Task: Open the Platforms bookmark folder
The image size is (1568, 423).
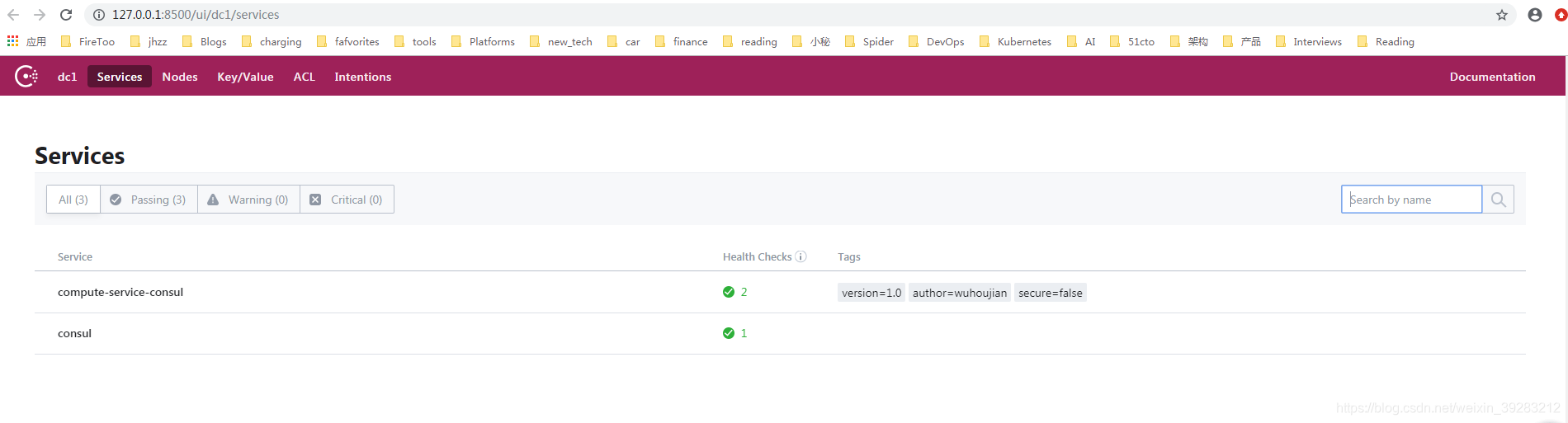Action: 483,41
